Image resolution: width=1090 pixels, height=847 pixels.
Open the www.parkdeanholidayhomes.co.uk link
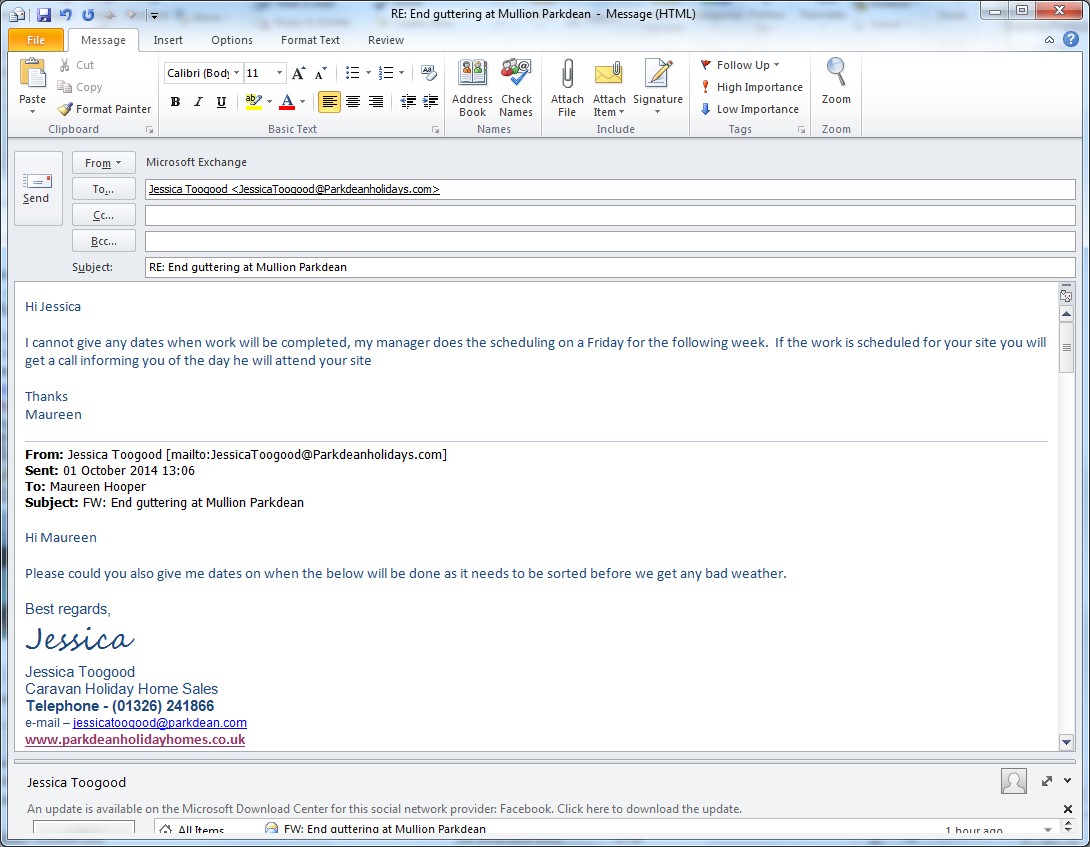[135, 739]
